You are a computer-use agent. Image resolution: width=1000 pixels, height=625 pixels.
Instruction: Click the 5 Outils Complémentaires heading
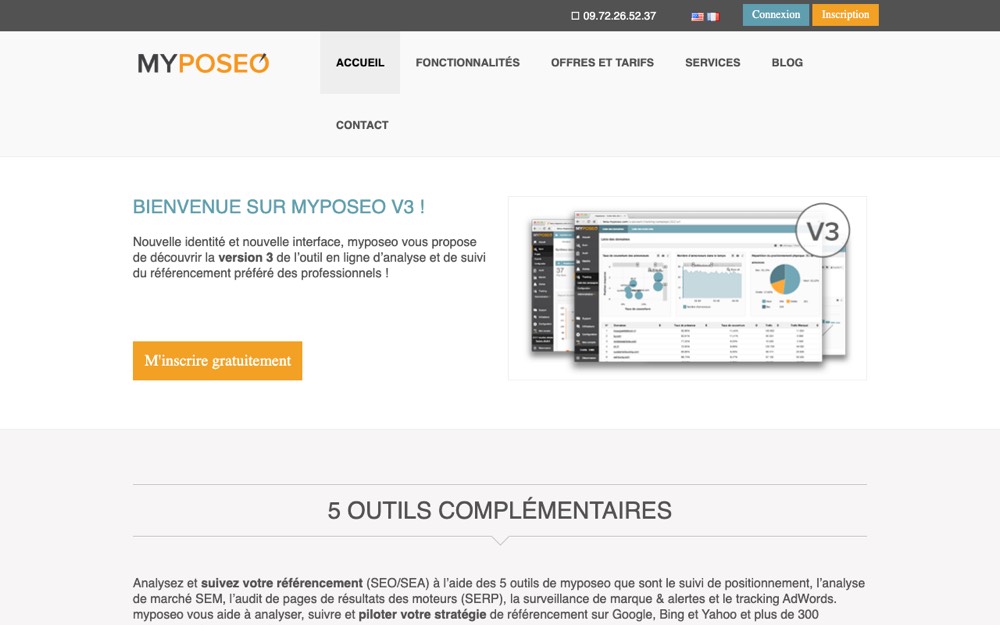[x=499, y=510]
